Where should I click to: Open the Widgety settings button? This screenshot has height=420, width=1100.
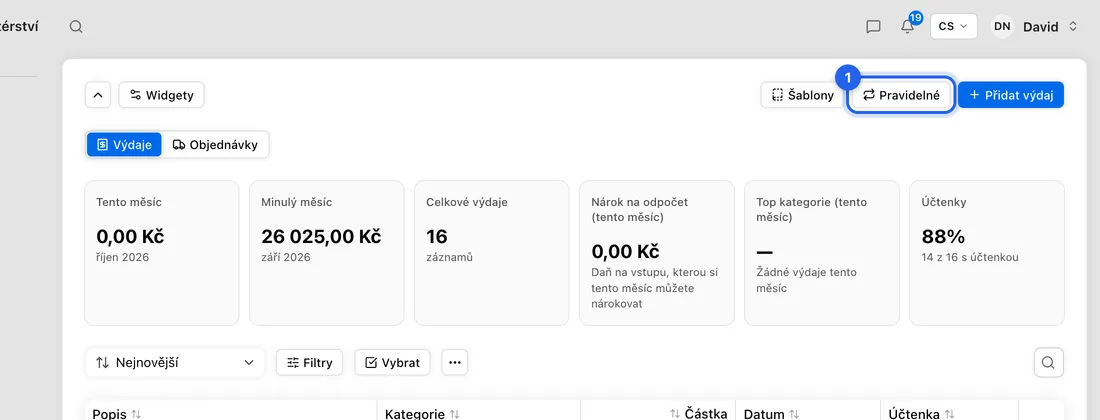pyautogui.click(x=161, y=95)
